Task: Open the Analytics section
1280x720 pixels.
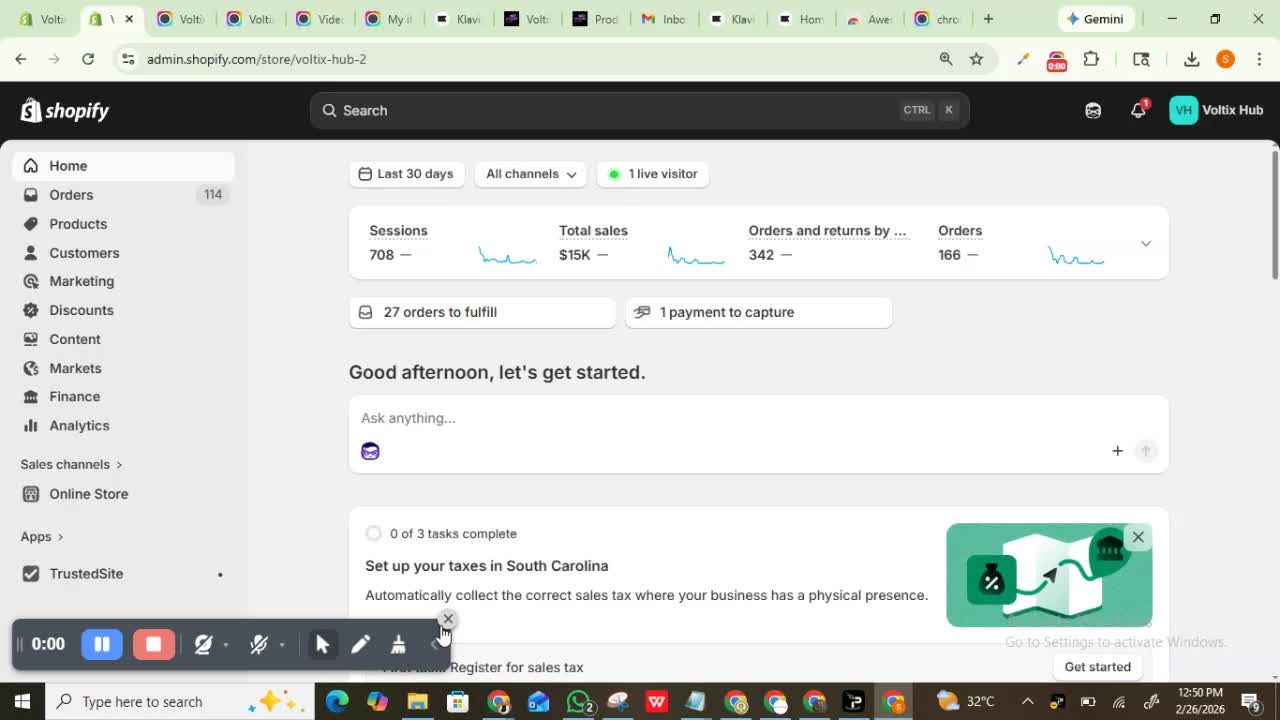Action: tap(78, 425)
